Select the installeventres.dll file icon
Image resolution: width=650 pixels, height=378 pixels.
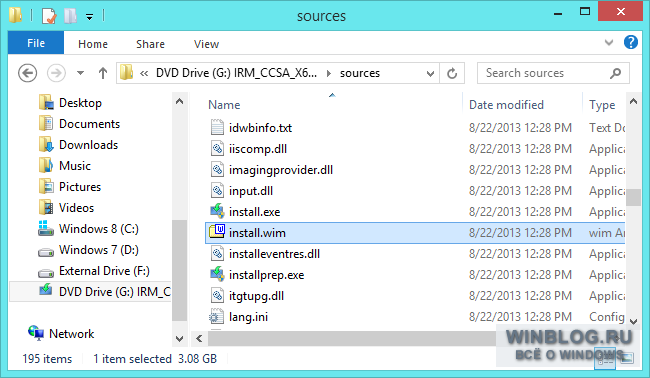[217, 254]
